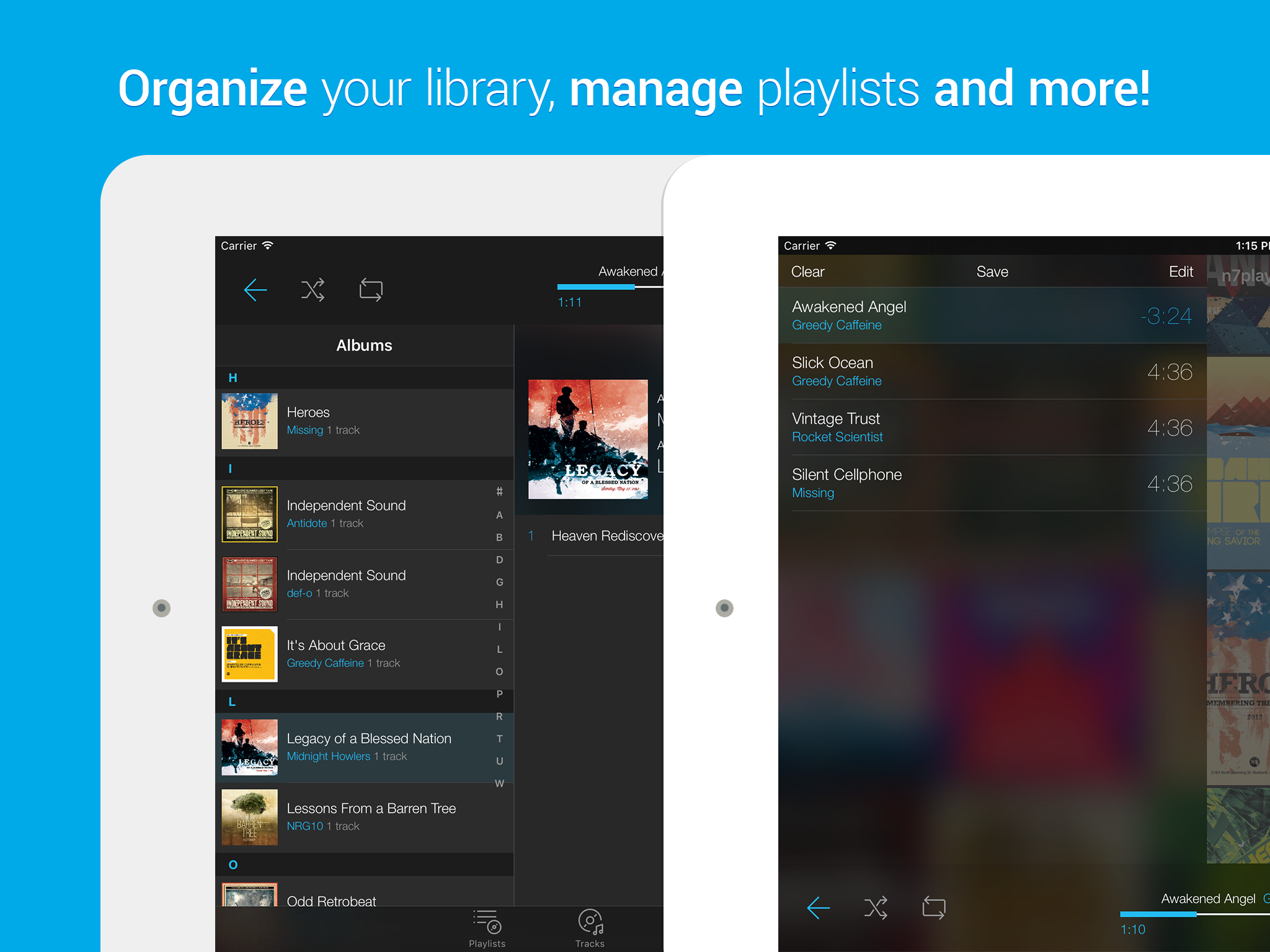The image size is (1270, 952).
Task: Jump to letter P in alphabet index
Action: [499, 694]
